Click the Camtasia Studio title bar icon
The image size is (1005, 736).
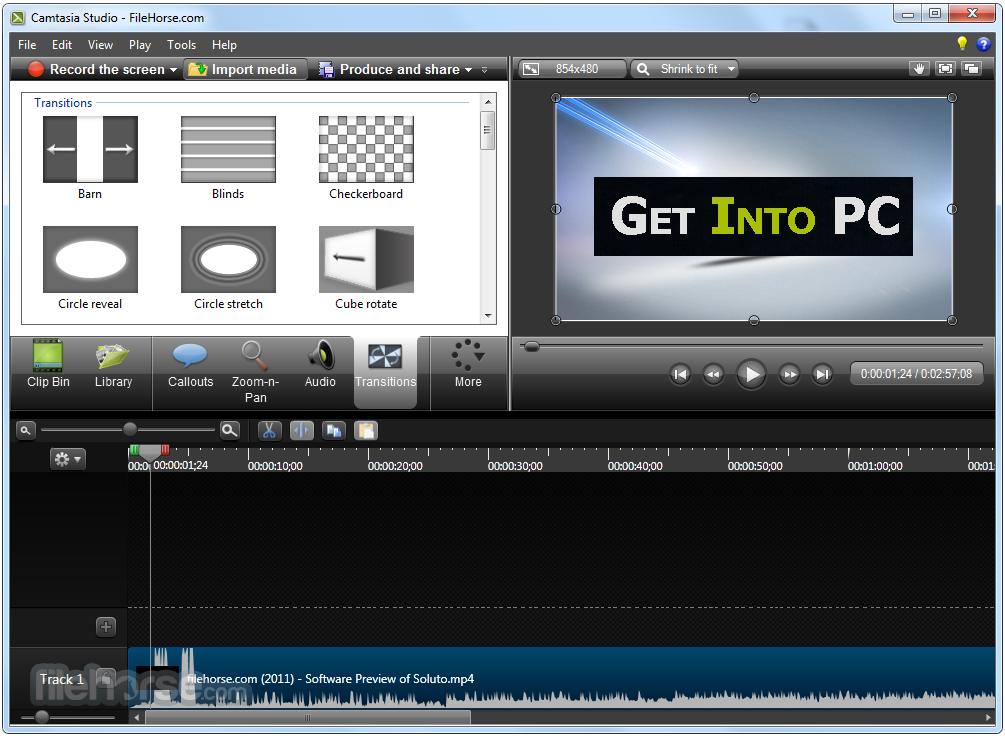[x=17, y=17]
